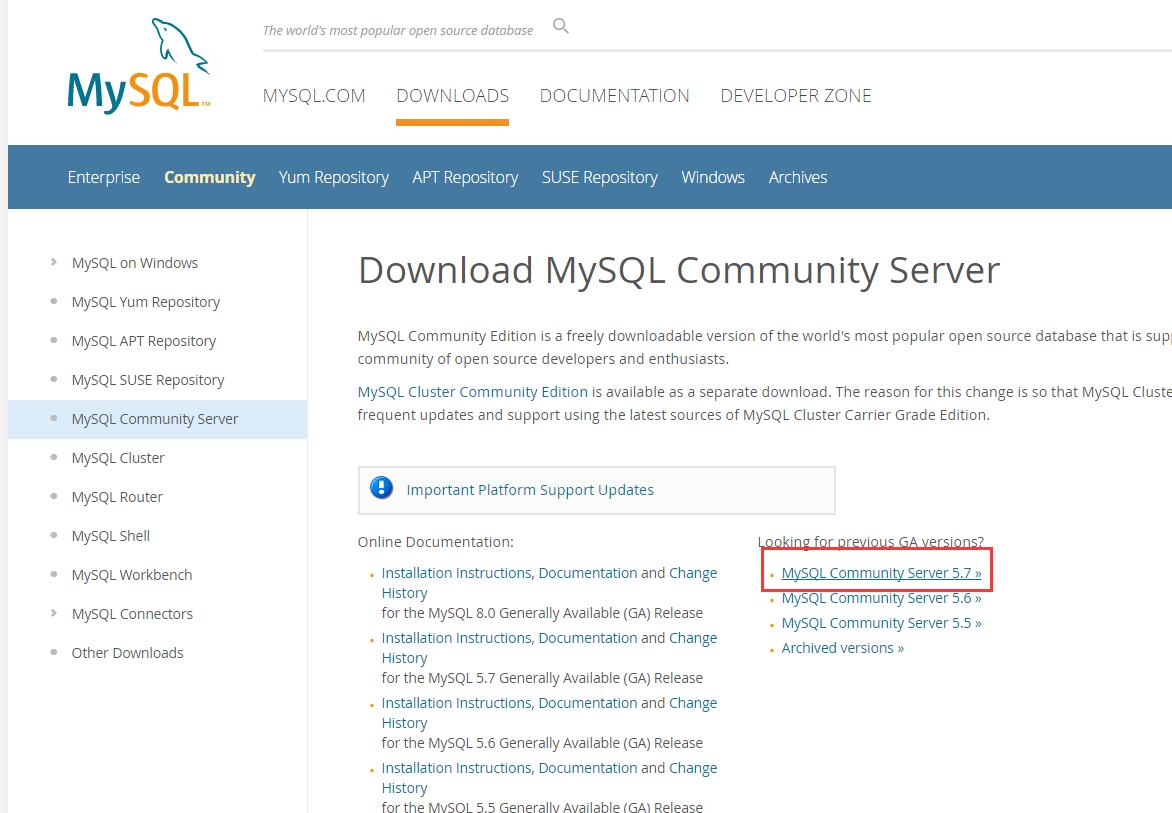Click the Online Documentation: label
Screen dimensions: 1172x813
coord(435,542)
